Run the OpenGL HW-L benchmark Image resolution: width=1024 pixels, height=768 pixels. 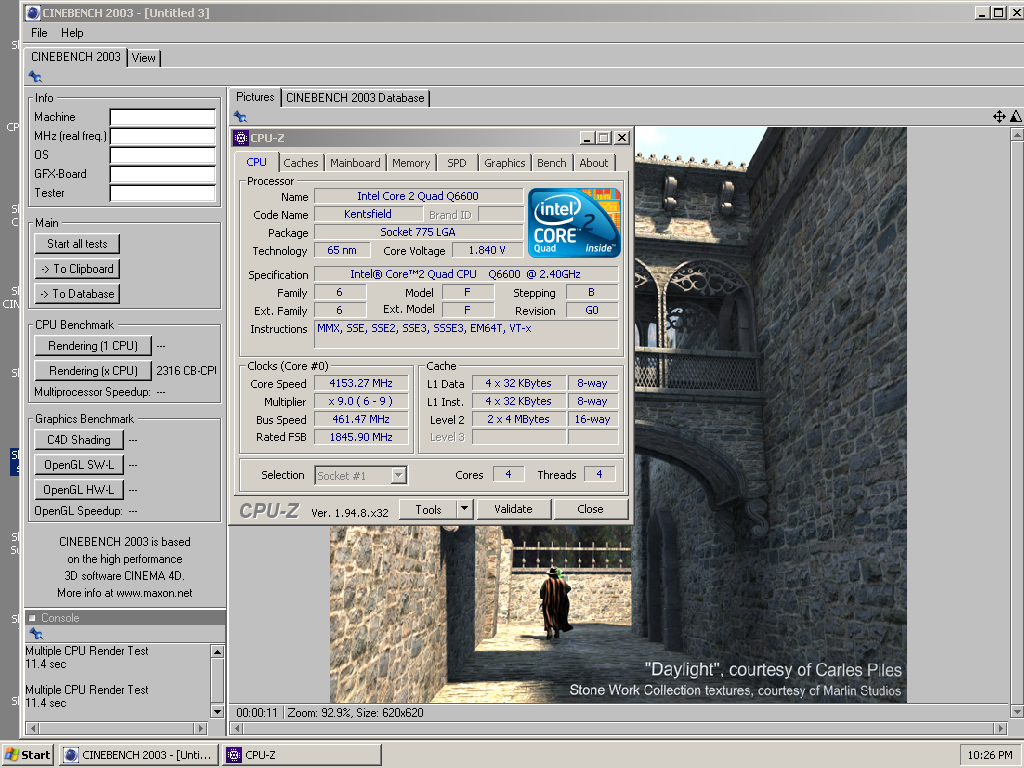coord(78,489)
